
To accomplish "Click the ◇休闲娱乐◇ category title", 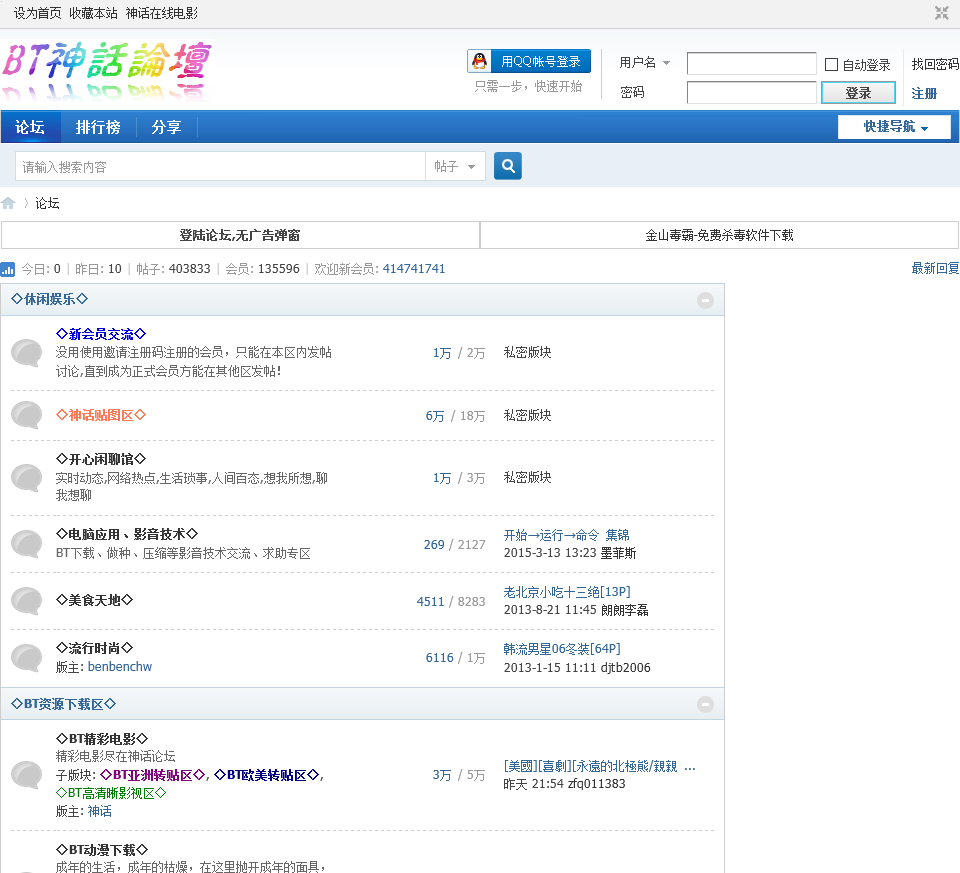I will point(50,299).
